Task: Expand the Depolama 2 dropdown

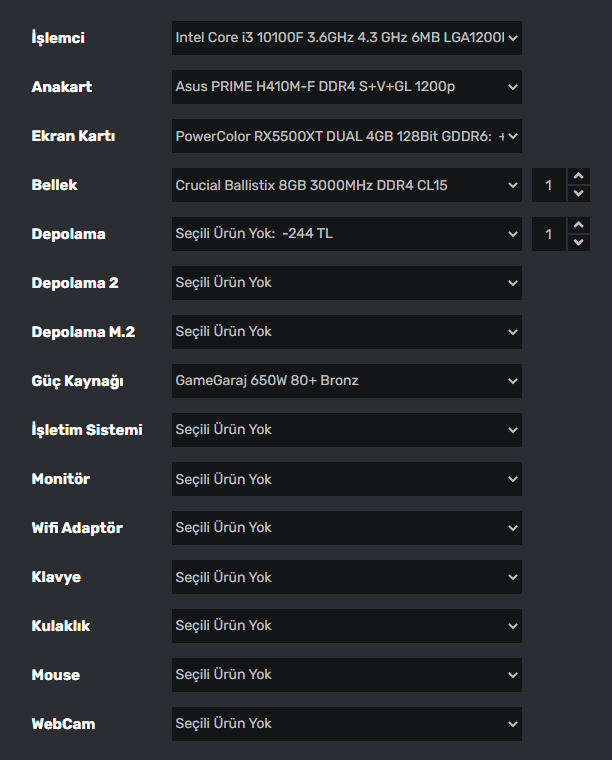Action: click(x=346, y=283)
